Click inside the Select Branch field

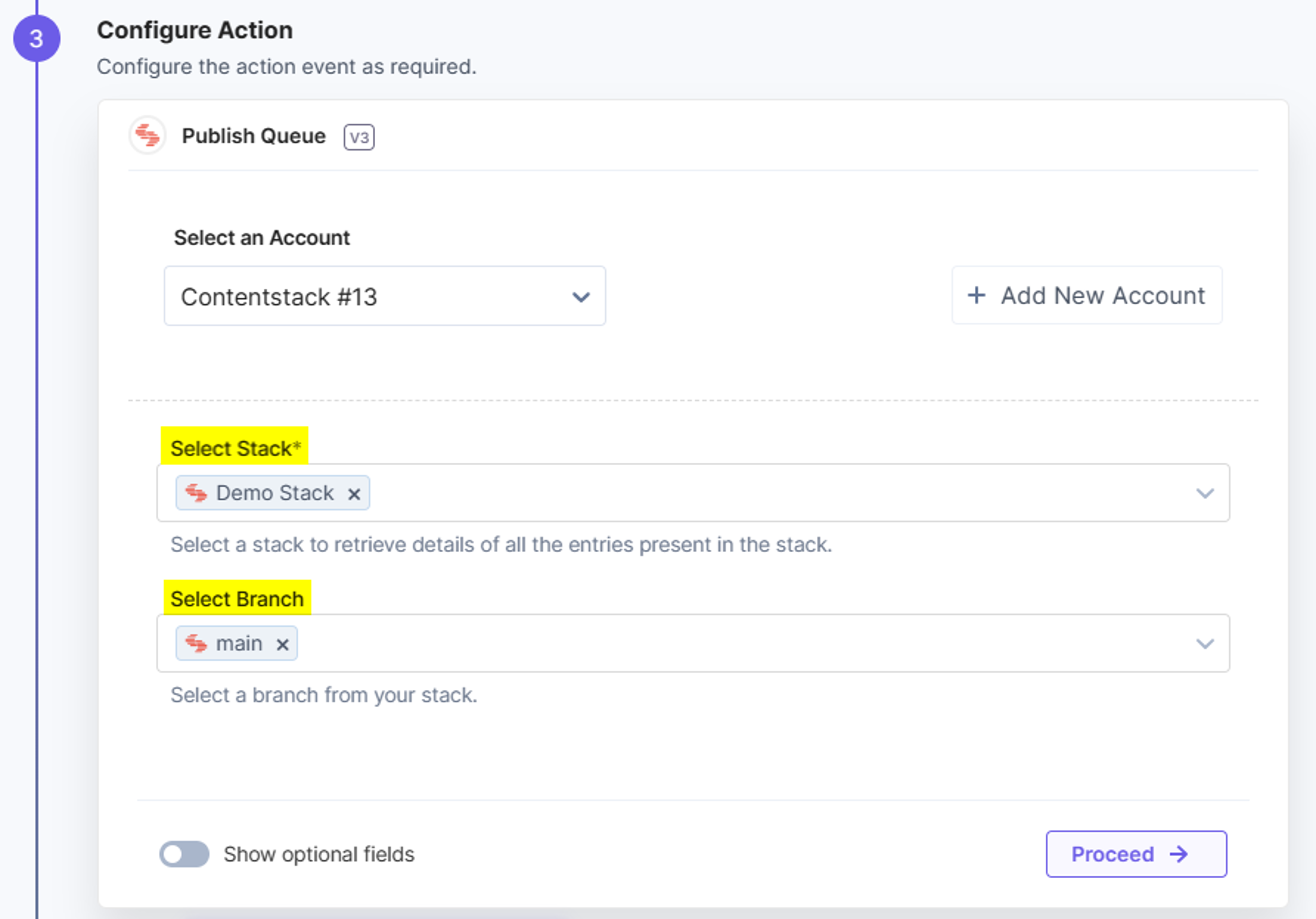pos(693,644)
